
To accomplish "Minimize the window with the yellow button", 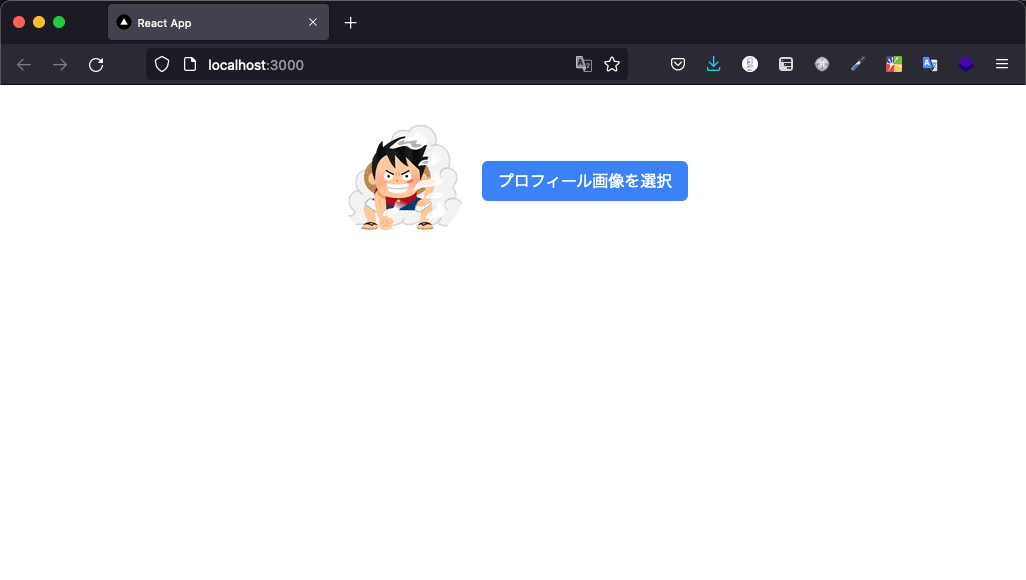I will pos(39,22).
